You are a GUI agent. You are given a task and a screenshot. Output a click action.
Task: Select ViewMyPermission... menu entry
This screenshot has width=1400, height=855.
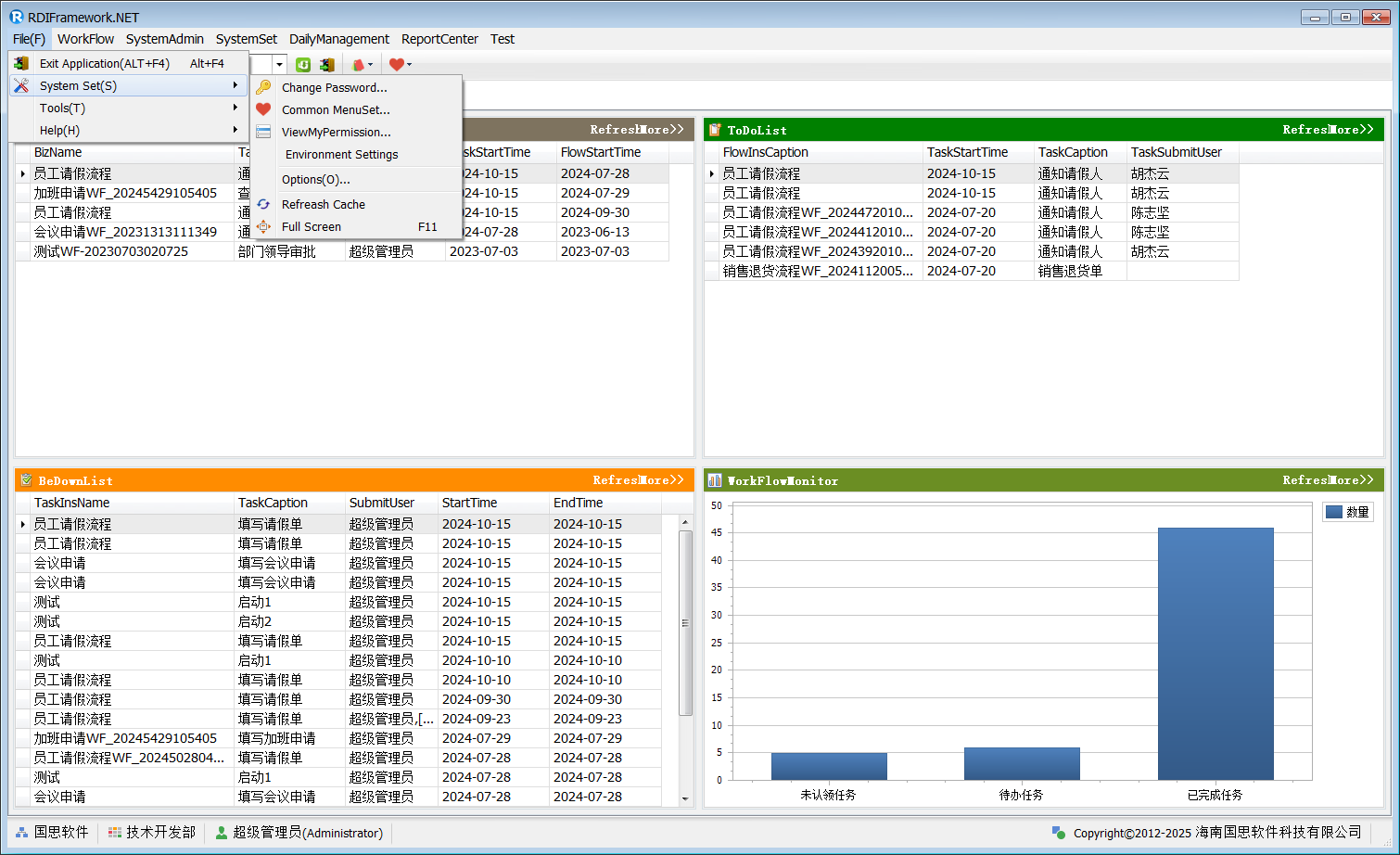336,132
